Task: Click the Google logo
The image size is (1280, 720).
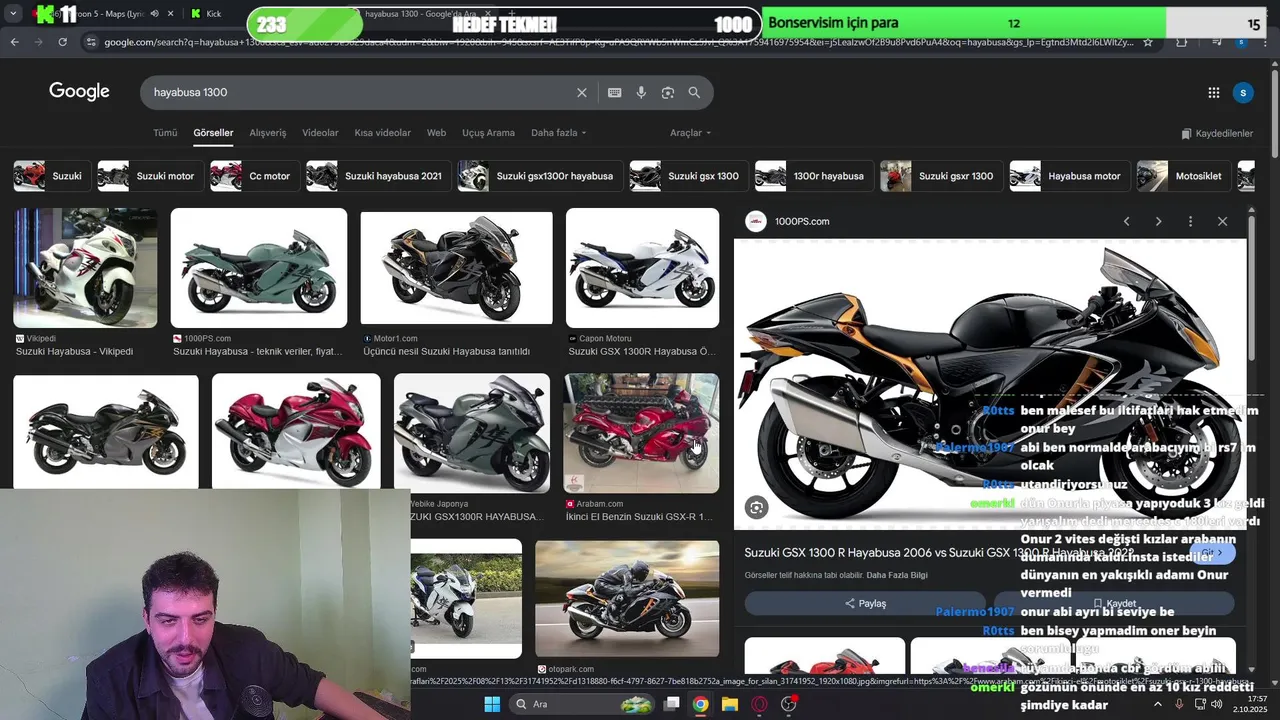Action: coord(79,92)
